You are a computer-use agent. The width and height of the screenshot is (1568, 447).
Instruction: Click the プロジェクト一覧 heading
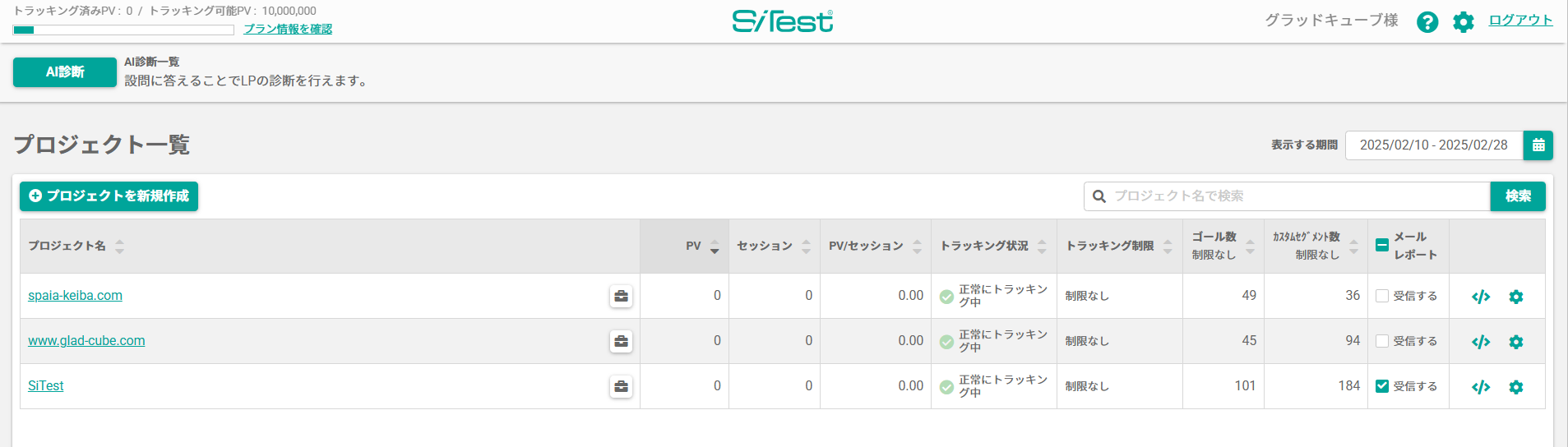(x=102, y=145)
